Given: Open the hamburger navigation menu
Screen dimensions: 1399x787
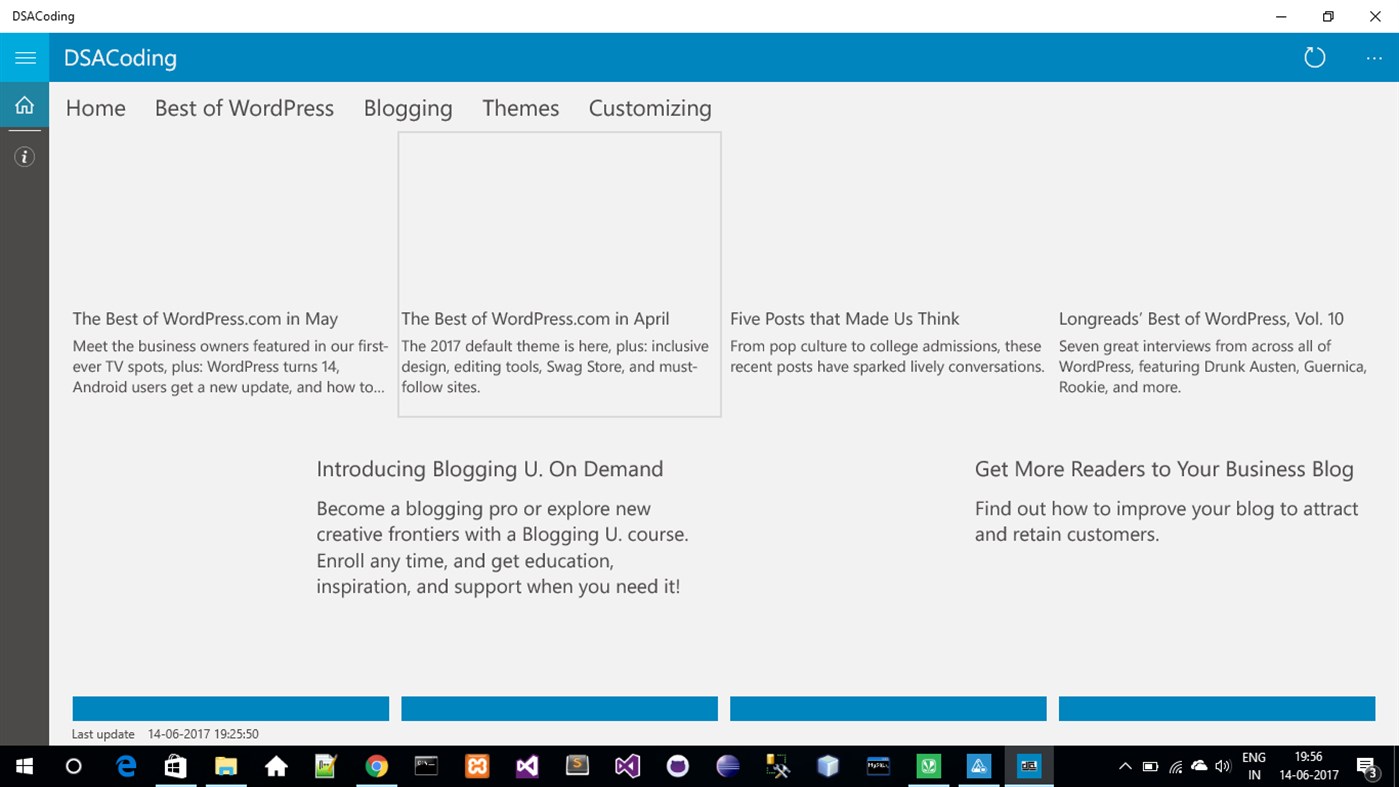Looking at the screenshot, I should click(24, 57).
